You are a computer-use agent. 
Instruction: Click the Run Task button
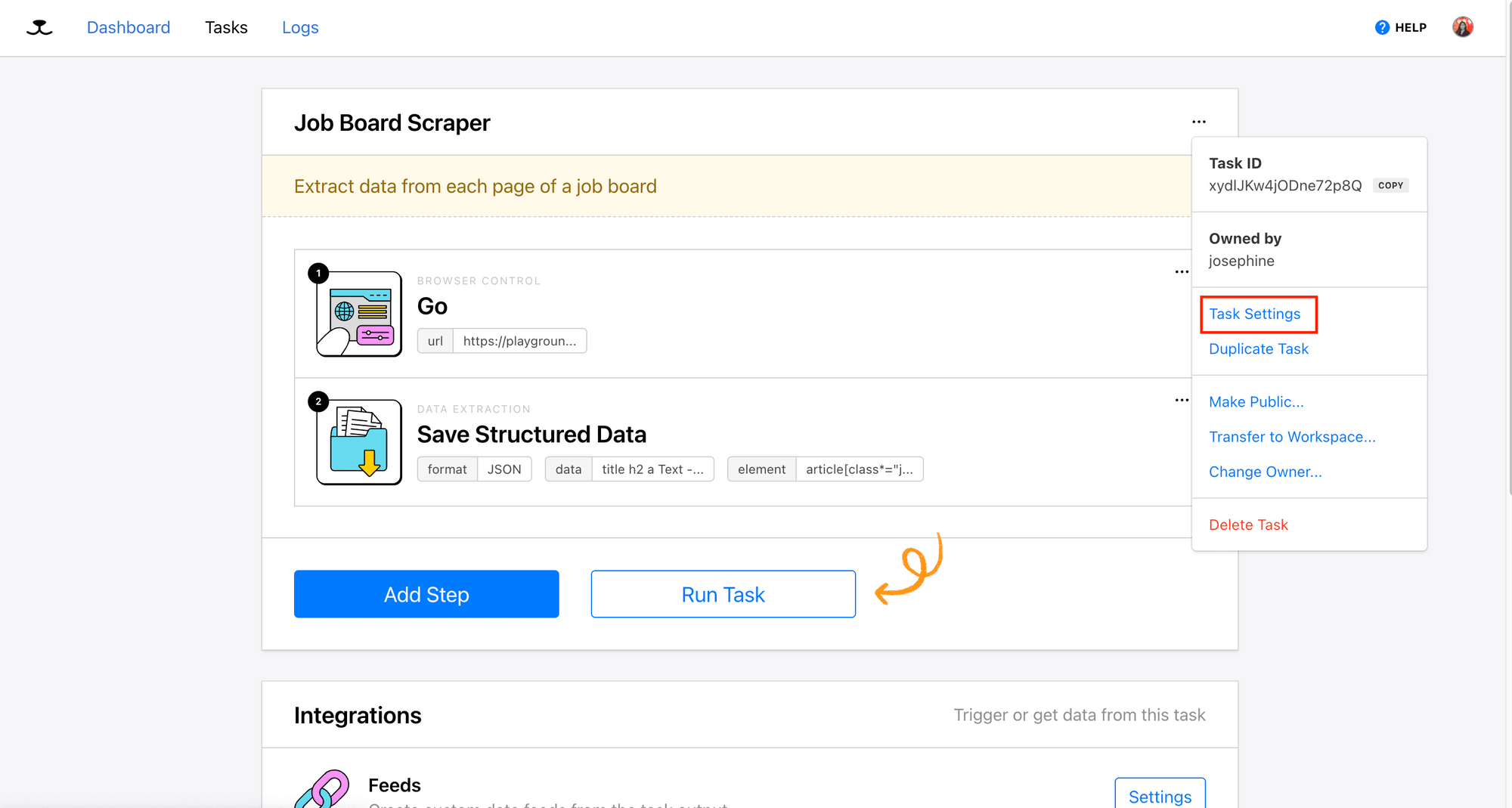coord(723,594)
